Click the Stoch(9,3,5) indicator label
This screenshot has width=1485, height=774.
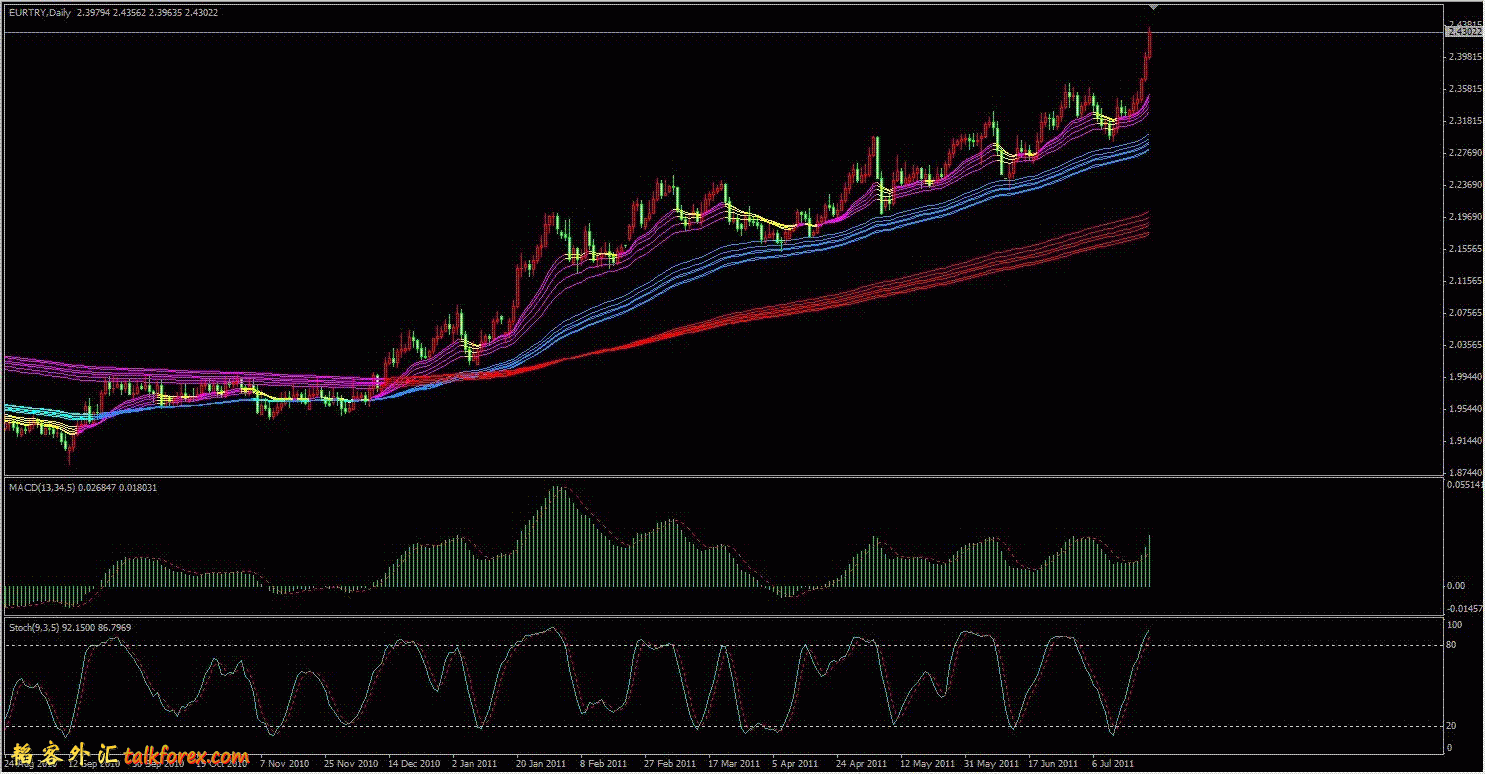34,627
